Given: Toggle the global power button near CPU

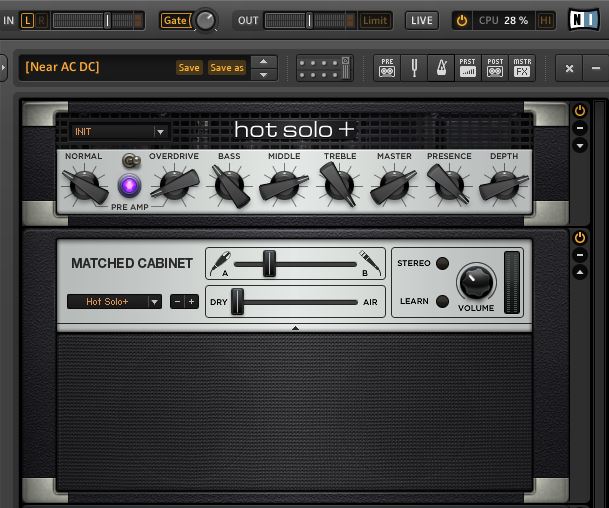Looking at the screenshot, I should [462, 21].
